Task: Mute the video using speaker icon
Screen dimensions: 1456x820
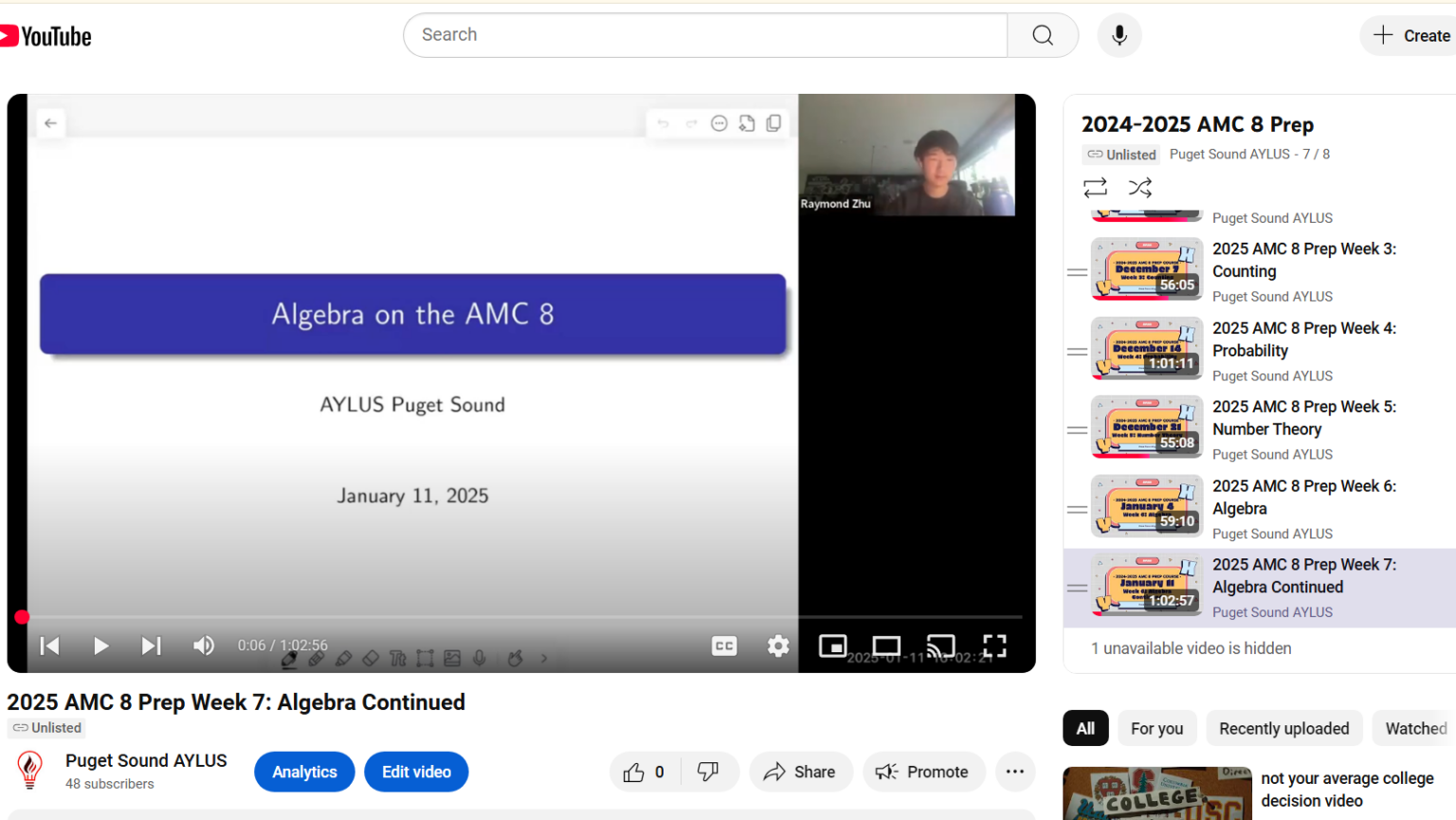Action: 203,646
